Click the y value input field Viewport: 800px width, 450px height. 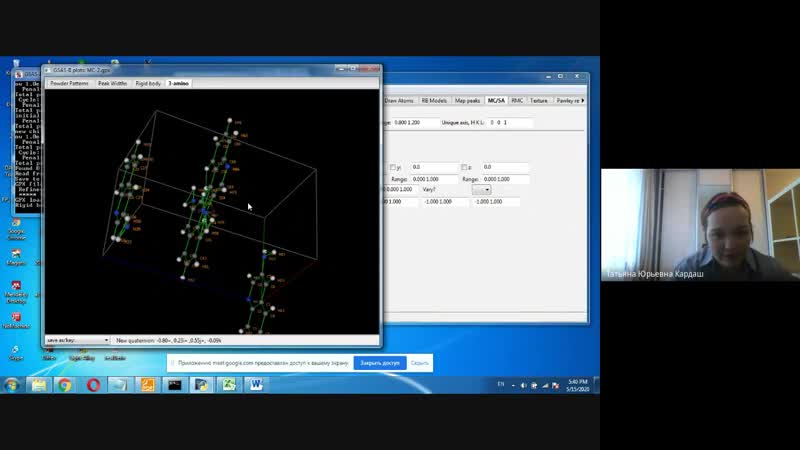[x=435, y=167]
